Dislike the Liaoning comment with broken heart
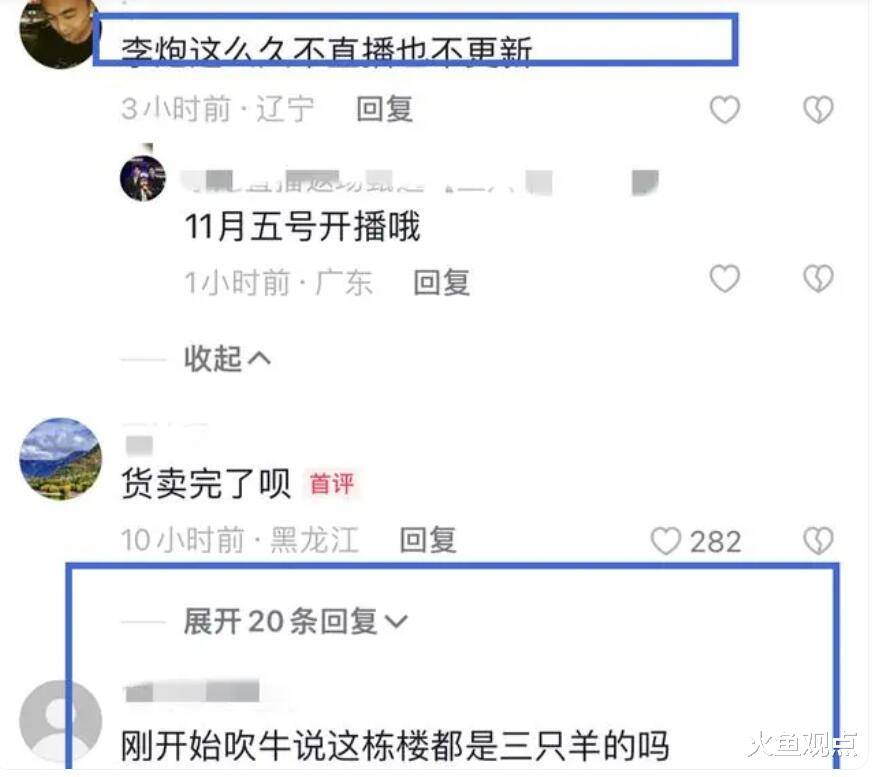The width and height of the screenshot is (872, 777). (x=818, y=110)
